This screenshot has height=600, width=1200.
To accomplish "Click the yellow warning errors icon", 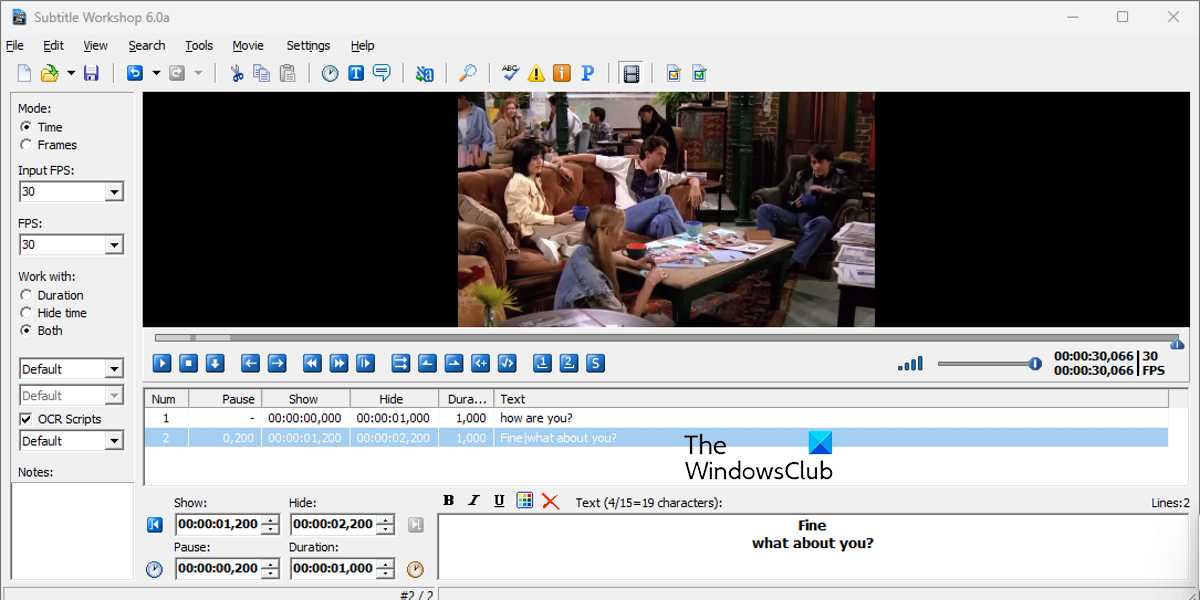I will (x=537, y=73).
